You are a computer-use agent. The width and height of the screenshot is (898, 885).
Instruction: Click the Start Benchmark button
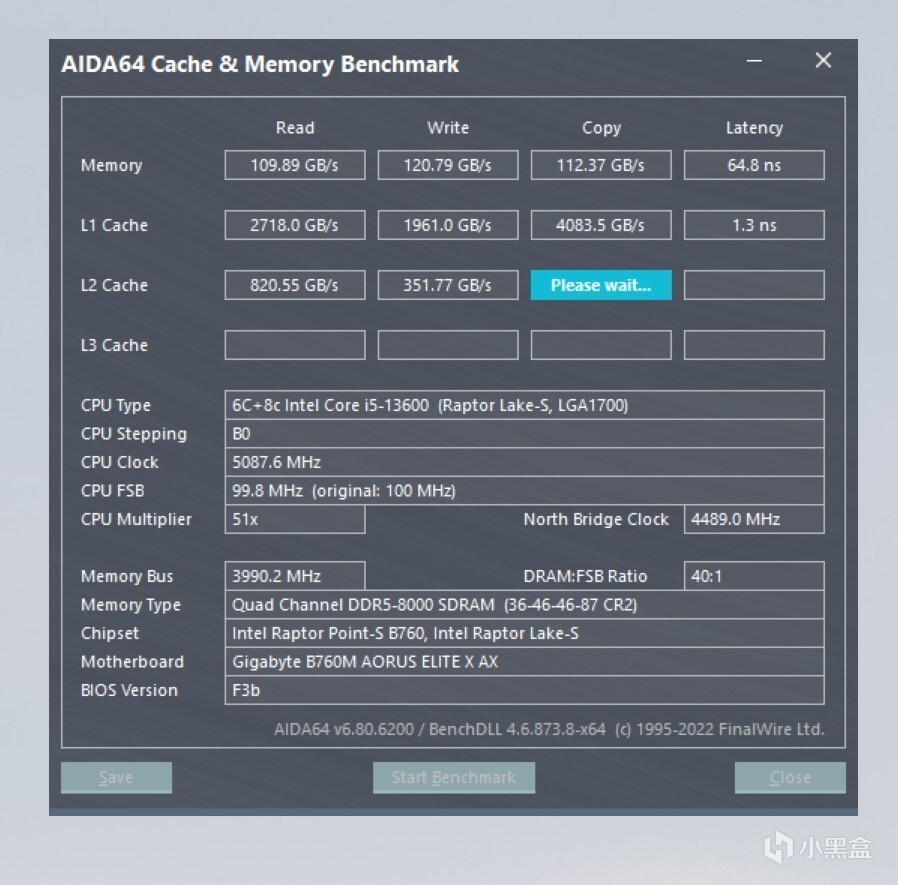pos(454,777)
